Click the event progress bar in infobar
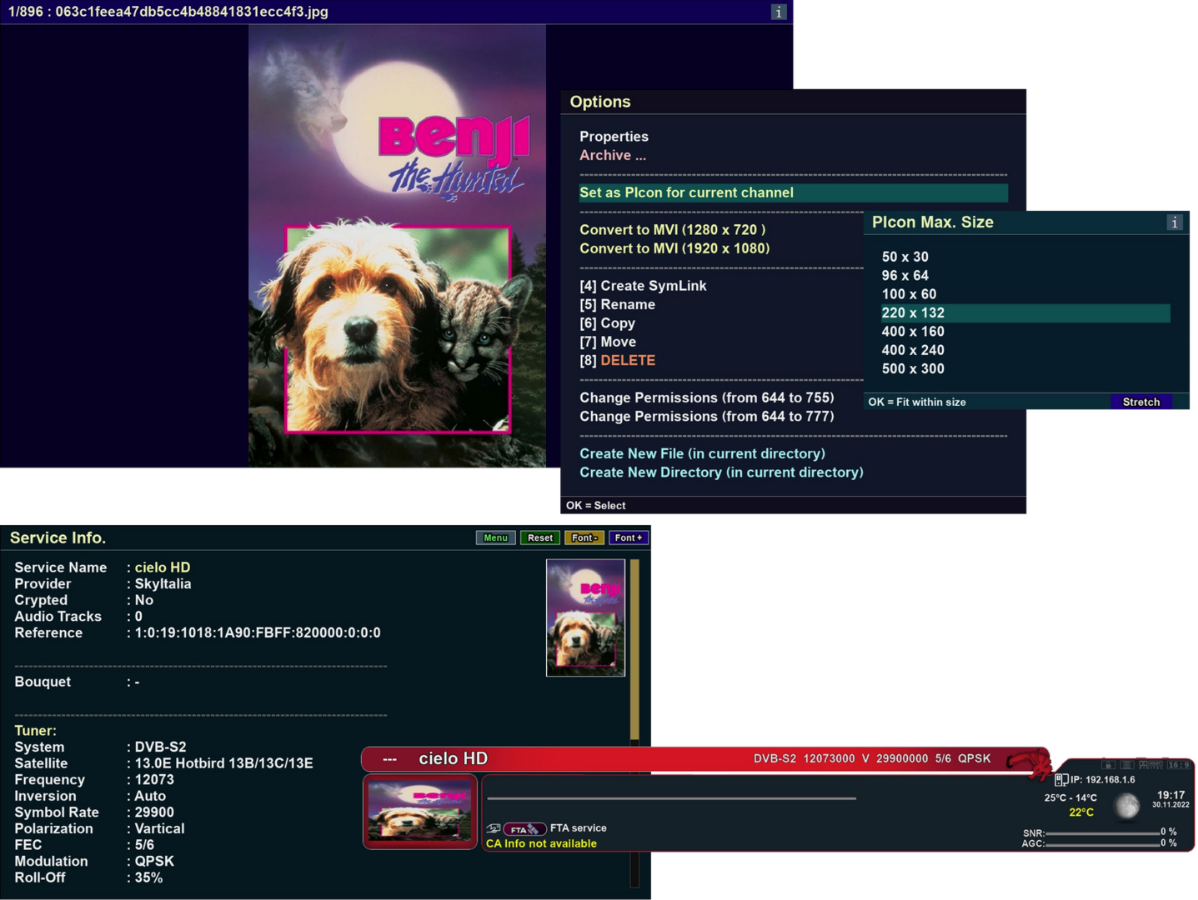Screen dimensions: 1198x900 click(x=672, y=798)
